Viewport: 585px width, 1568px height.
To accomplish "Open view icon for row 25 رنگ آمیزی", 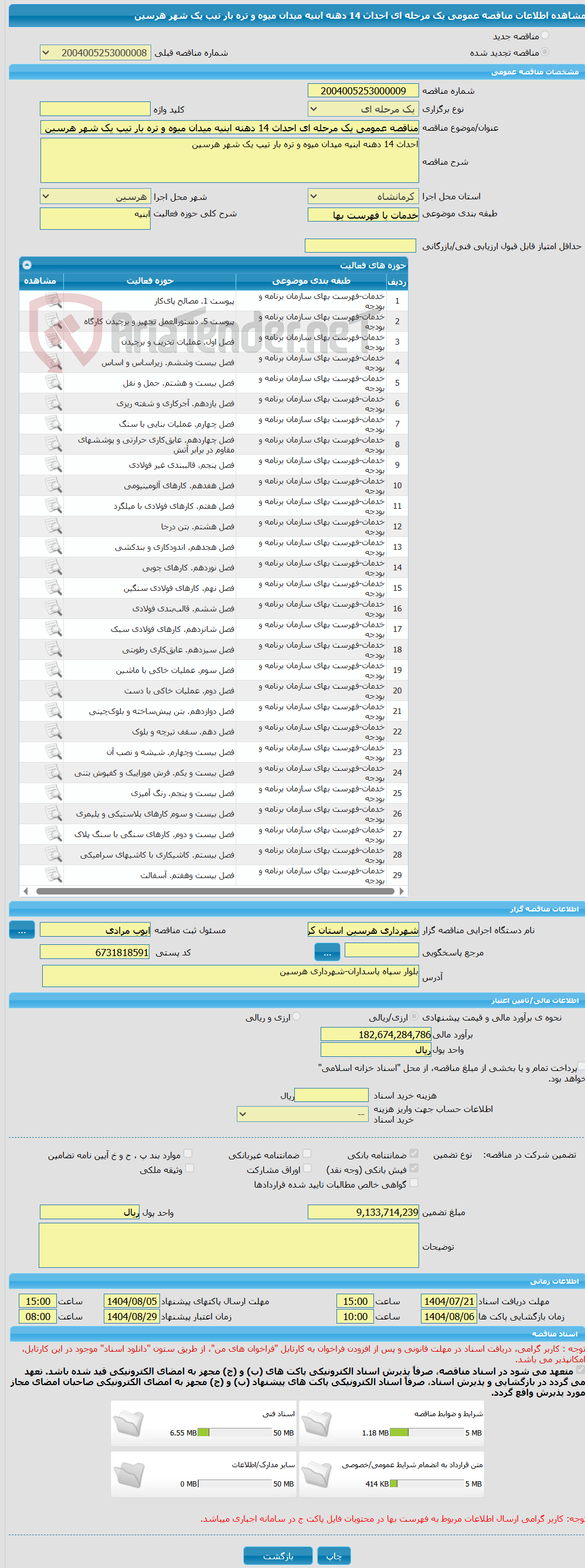I will (53, 793).
